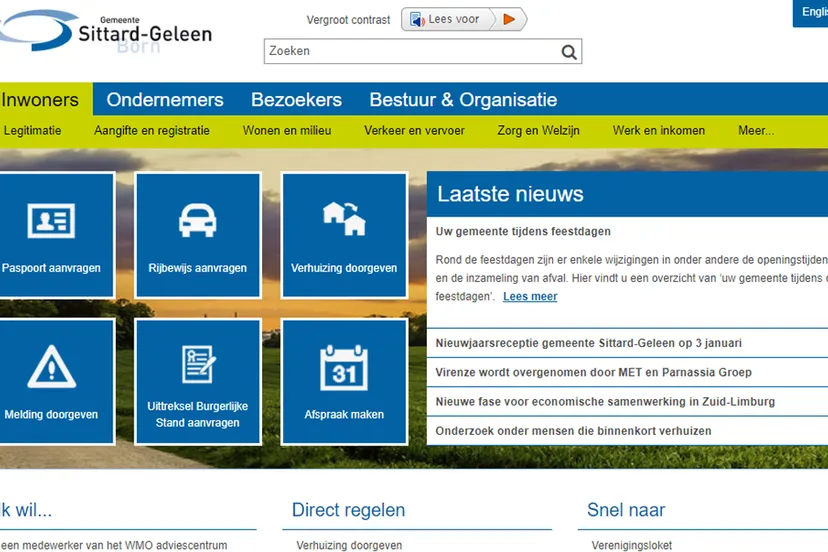Open Uw gemeente tijdens feestdagen headline
The image size is (828, 552).
pyautogui.click(x=523, y=231)
